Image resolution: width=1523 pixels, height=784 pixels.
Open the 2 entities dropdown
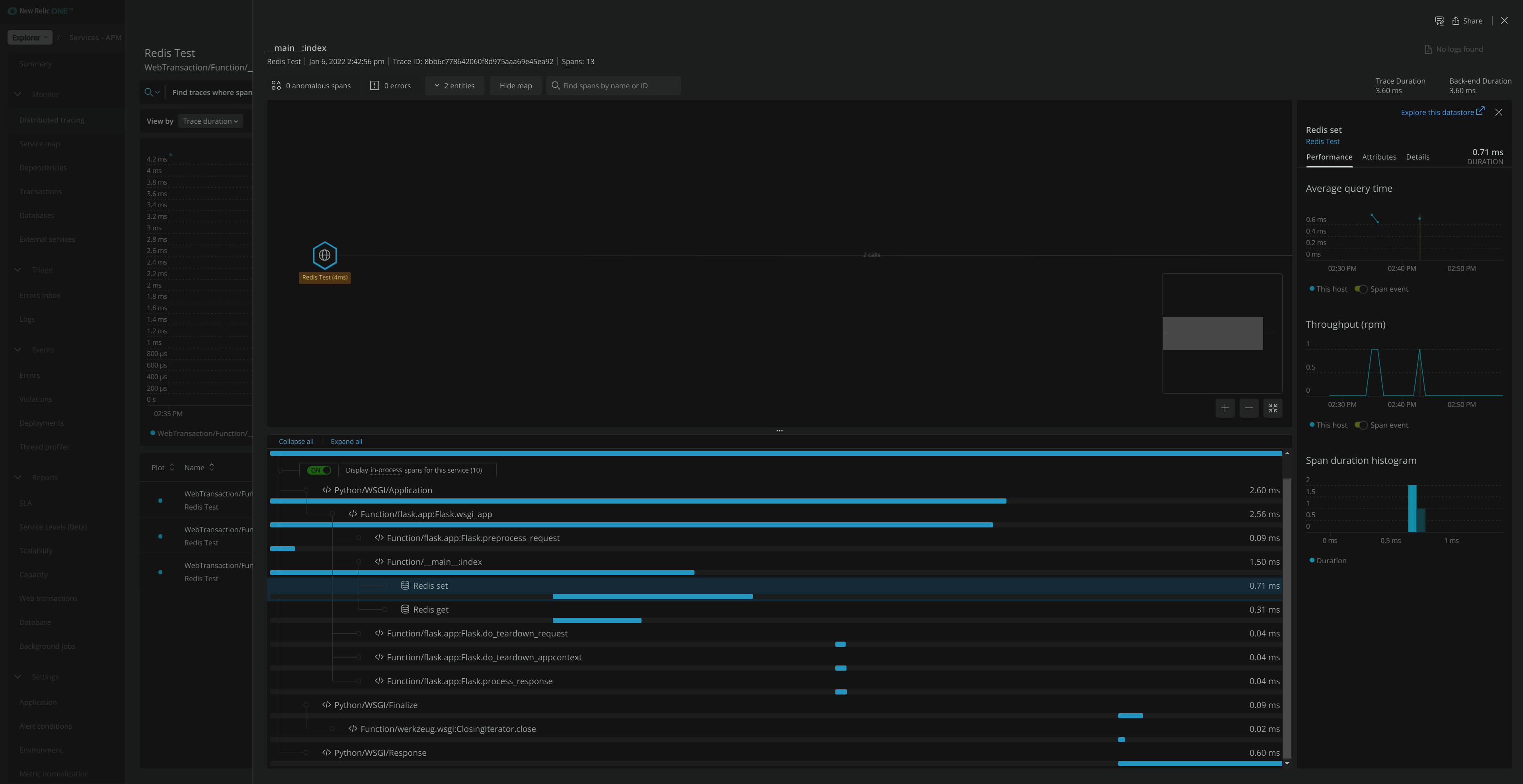[x=454, y=86]
